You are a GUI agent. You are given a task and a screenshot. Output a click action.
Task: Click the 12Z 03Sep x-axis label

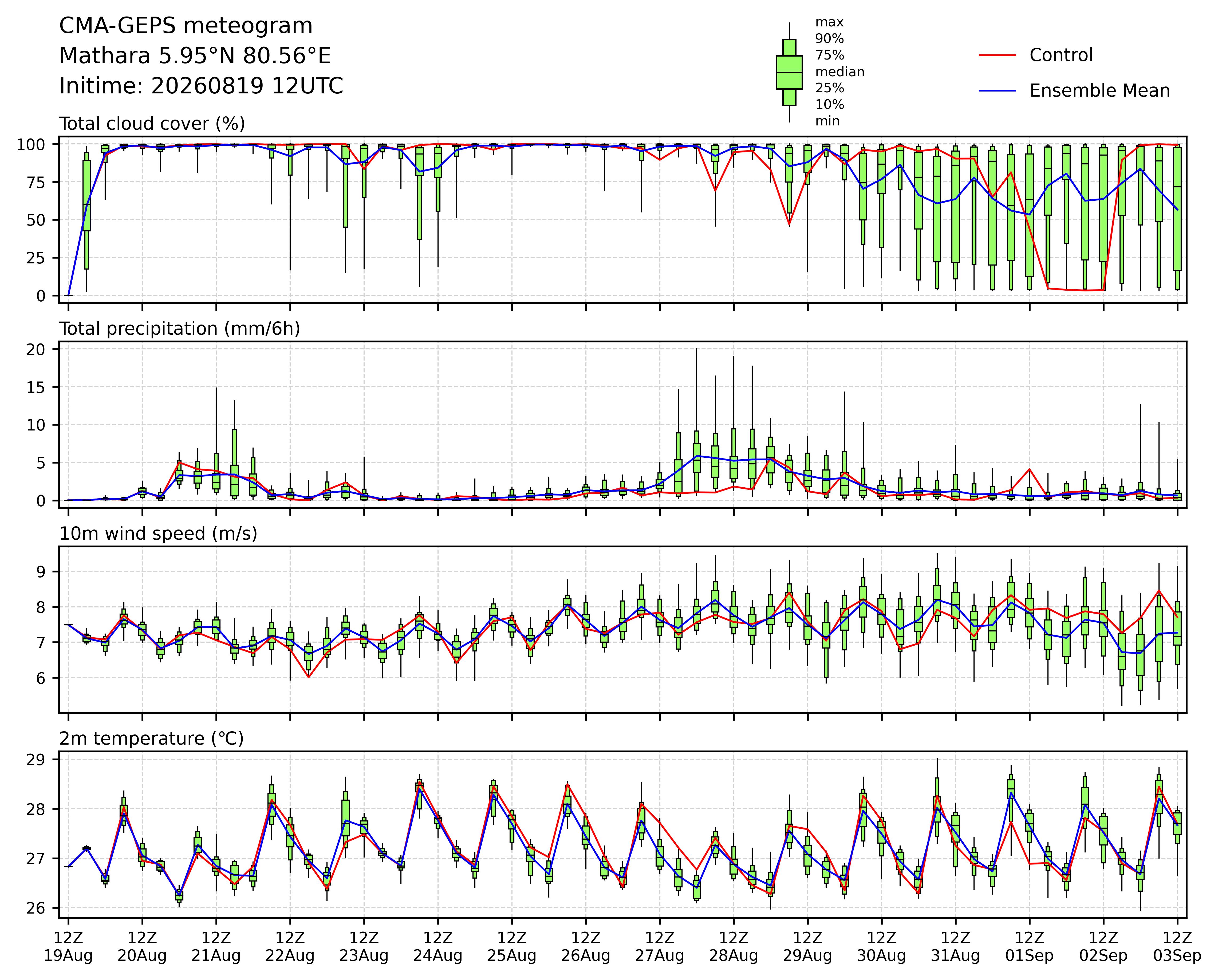pos(1177,947)
